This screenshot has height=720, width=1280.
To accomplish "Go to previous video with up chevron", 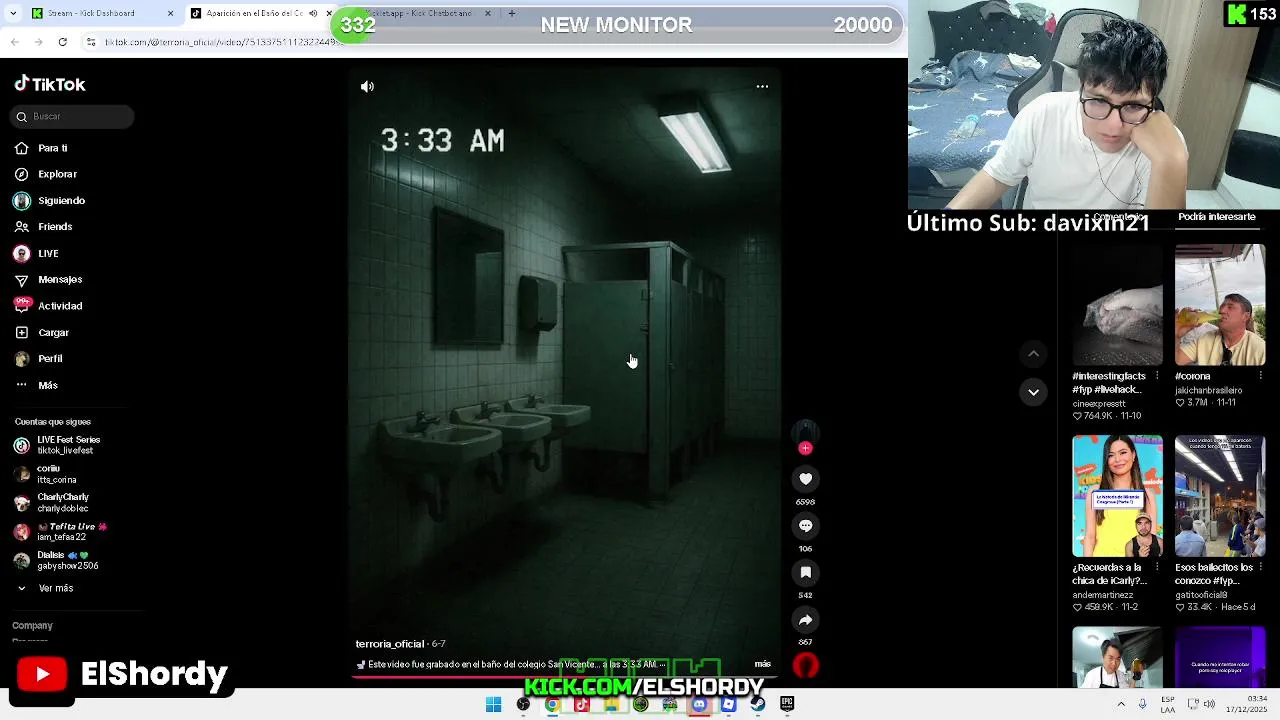I will pos(1033,354).
